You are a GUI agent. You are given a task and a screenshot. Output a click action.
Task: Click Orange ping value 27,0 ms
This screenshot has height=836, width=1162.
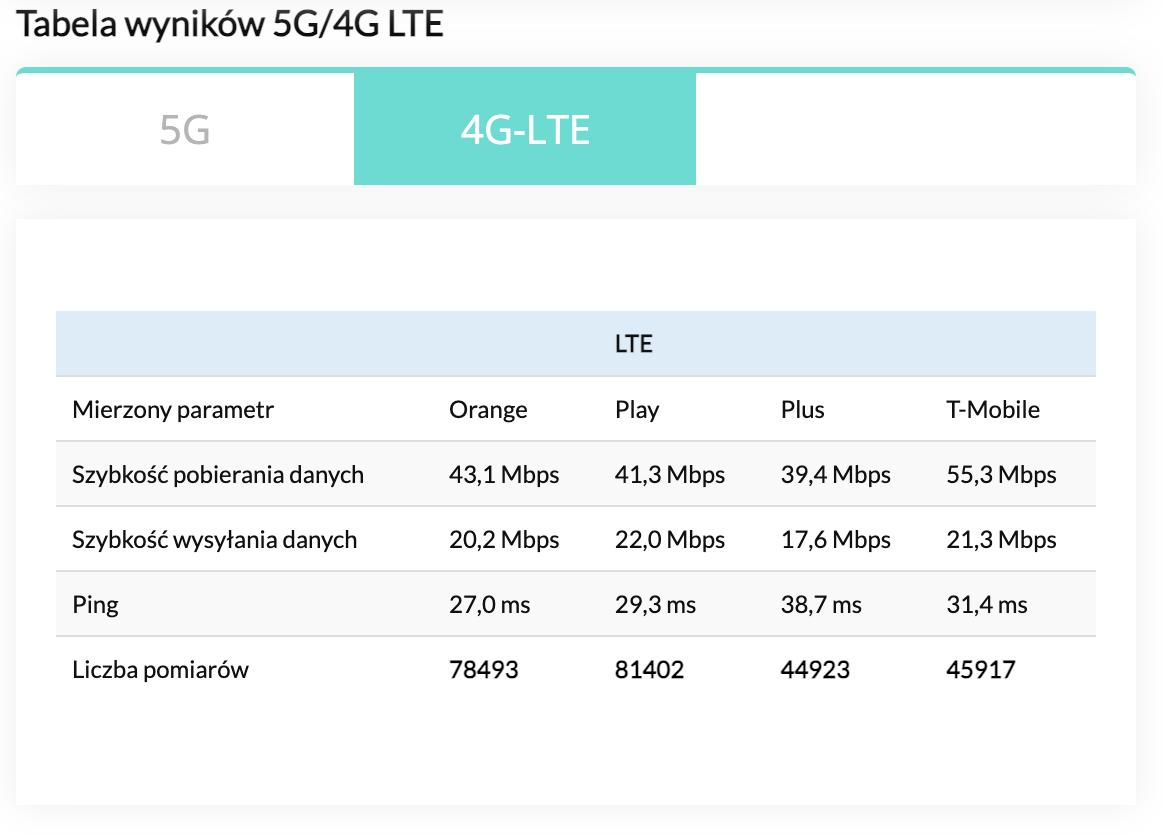(489, 605)
